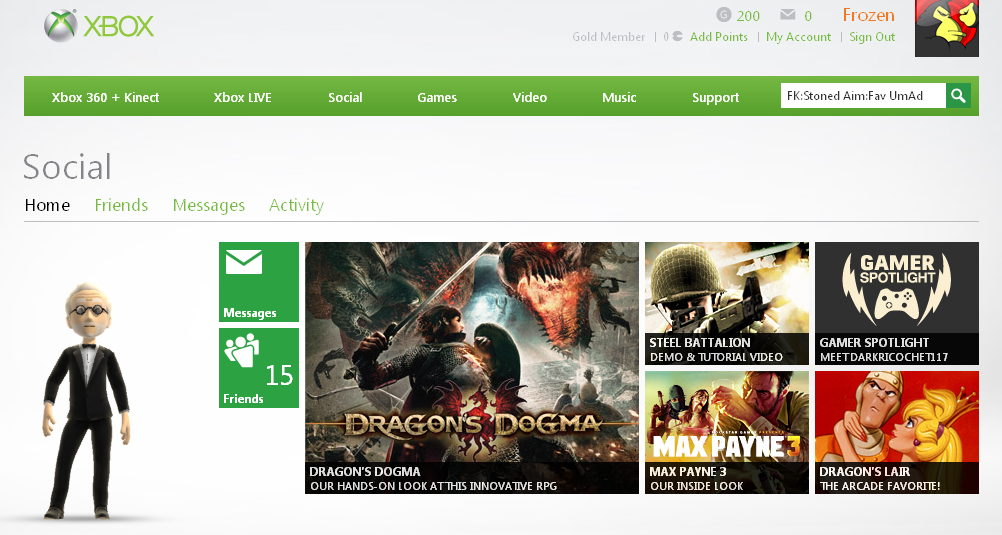
Task: Open the Gamer Spotlight tile
Action: point(897,303)
